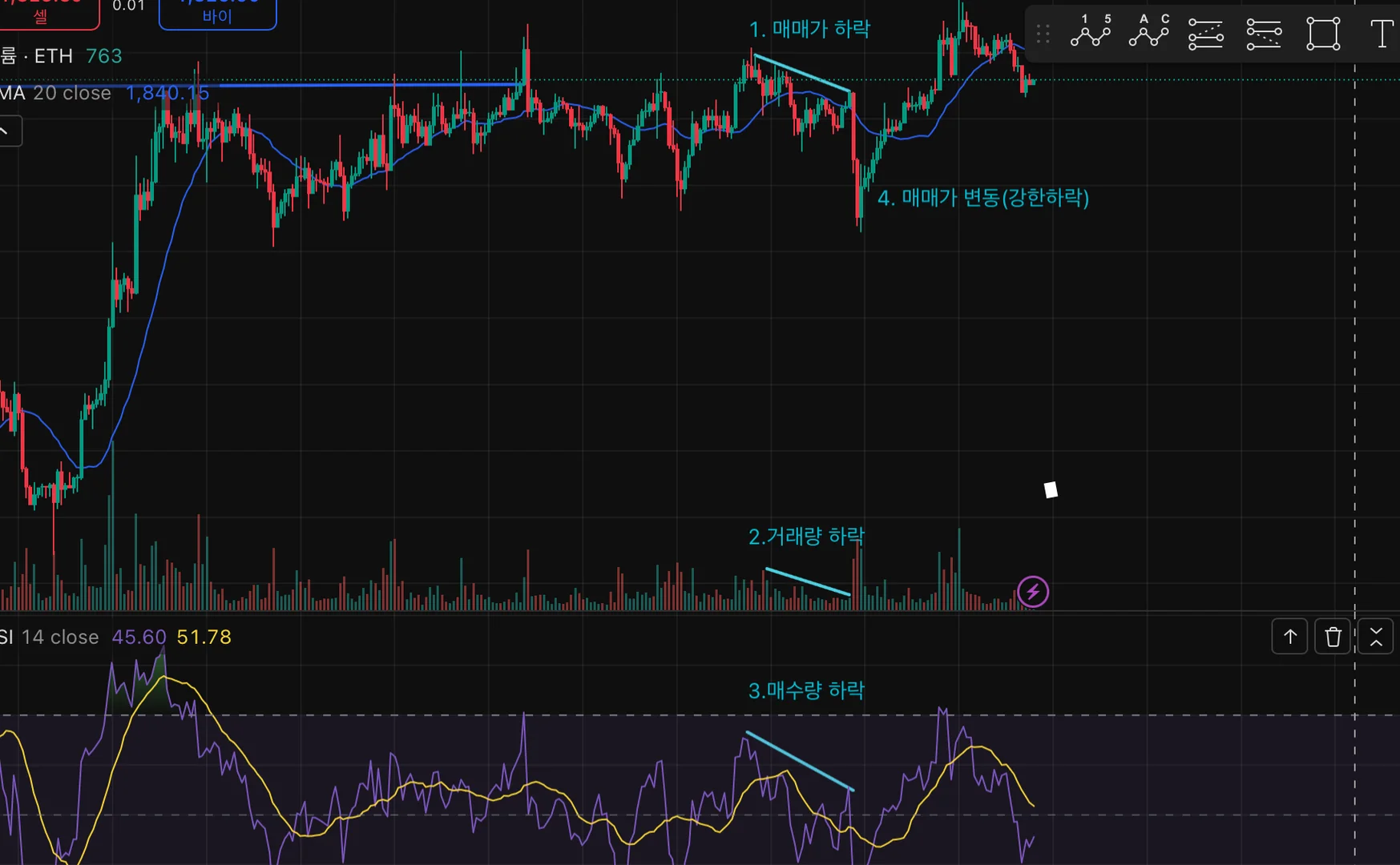Select the rectangle drawing tool
The width and height of the screenshot is (1400, 865).
click(x=1323, y=34)
